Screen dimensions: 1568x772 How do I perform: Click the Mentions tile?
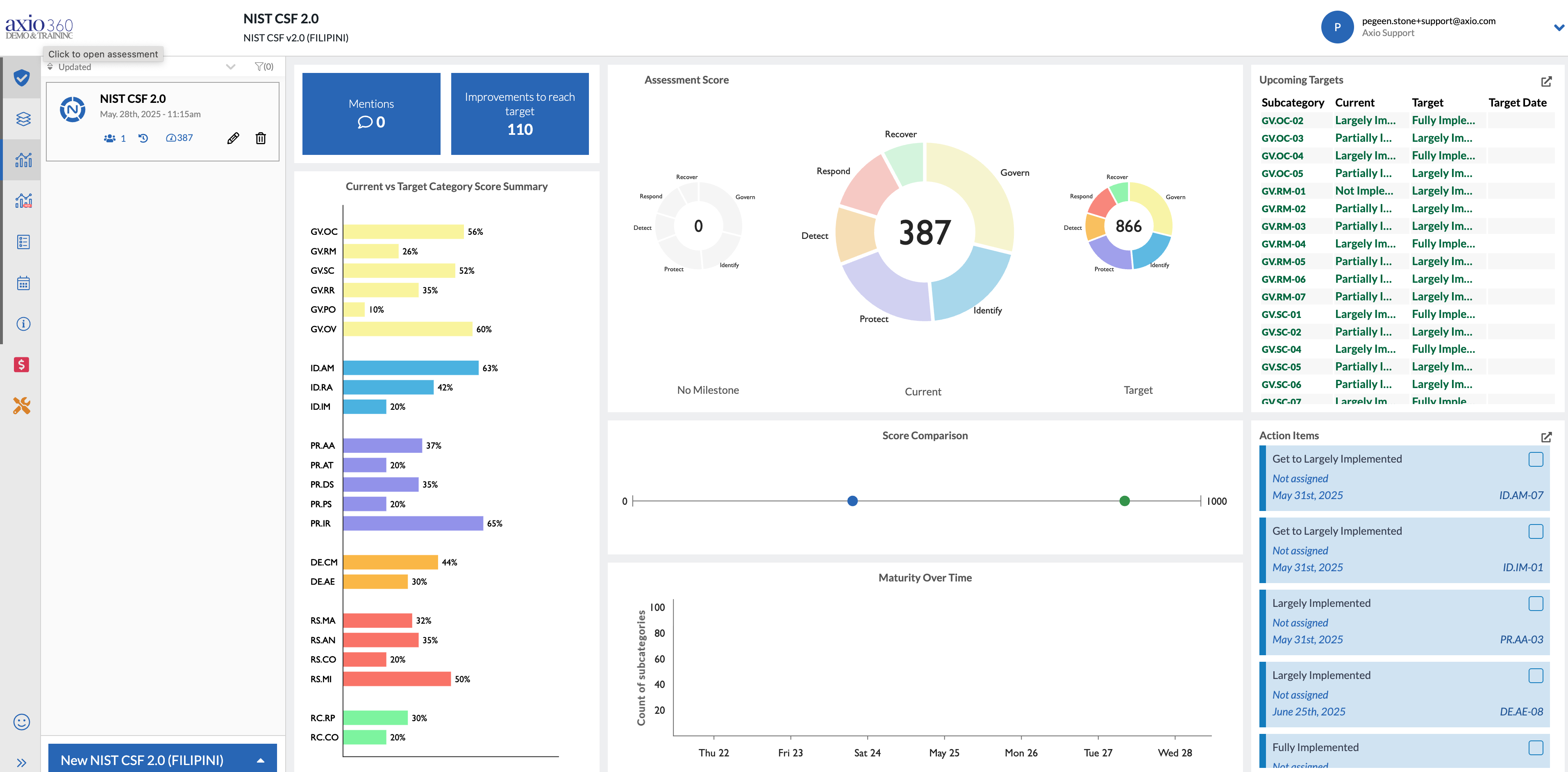pyautogui.click(x=371, y=114)
